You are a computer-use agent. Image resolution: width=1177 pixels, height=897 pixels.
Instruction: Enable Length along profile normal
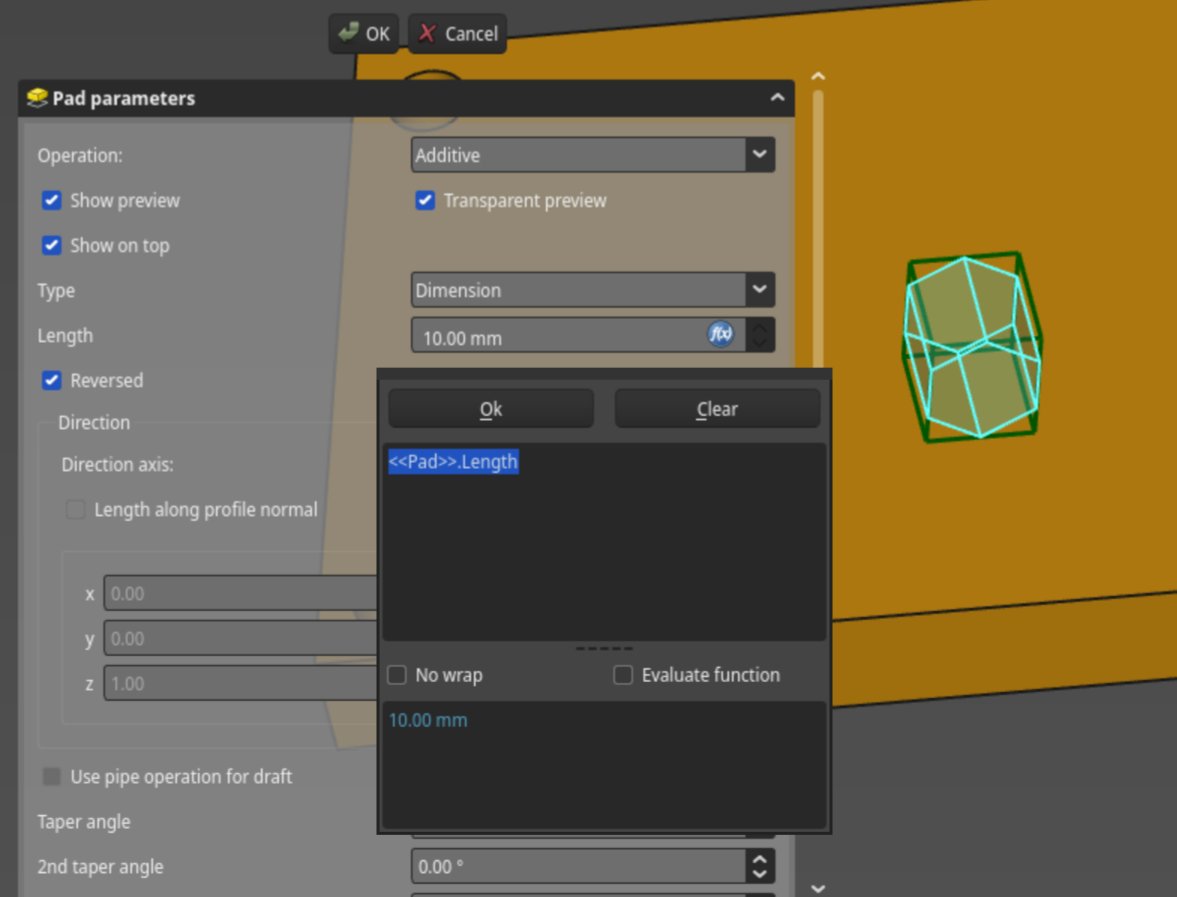[x=75, y=509]
